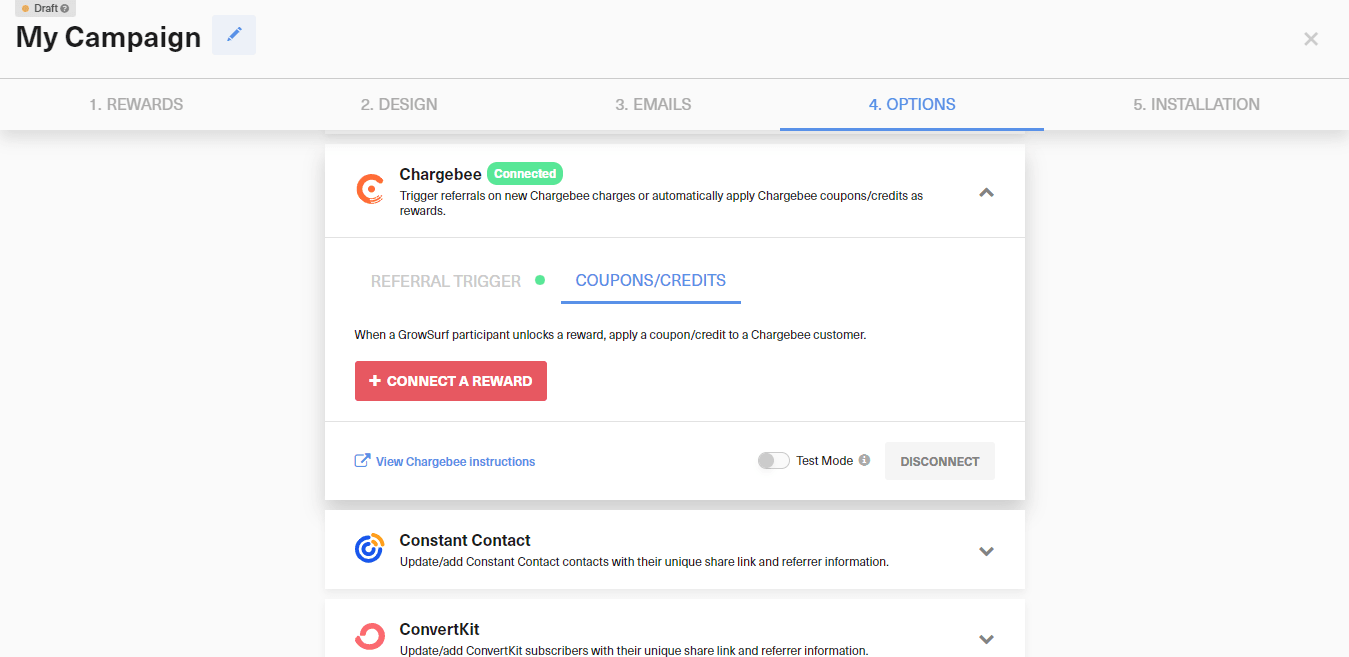Go to the Emails step
The height and width of the screenshot is (657, 1349).
[x=652, y=104]
